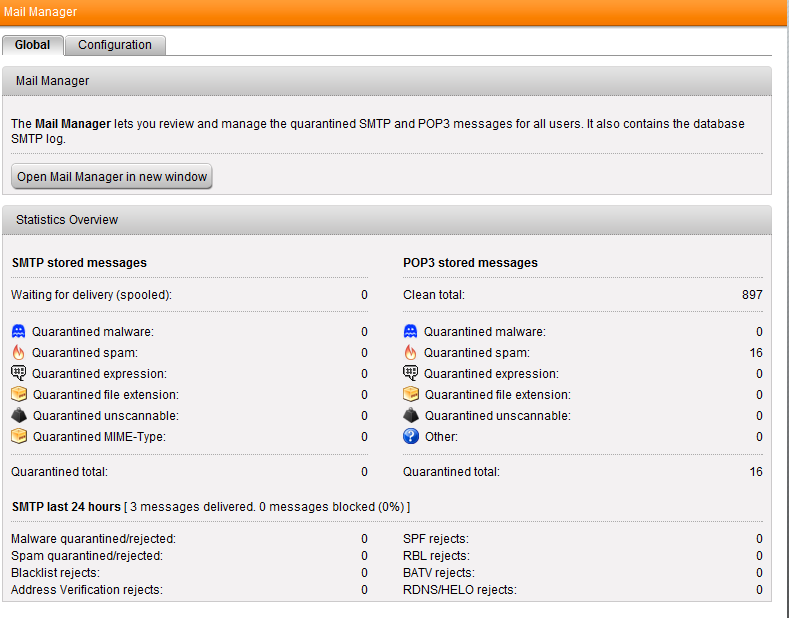This screenshot has width=789, height=618.
Task: Click the SMTP Quarantined spam flame icon
Action: coord(19,352)
